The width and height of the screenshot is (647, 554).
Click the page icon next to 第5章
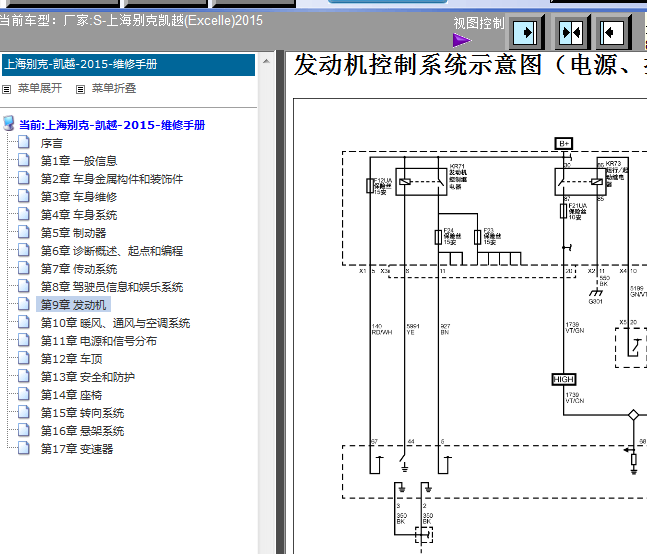click(x=24, y=231)
